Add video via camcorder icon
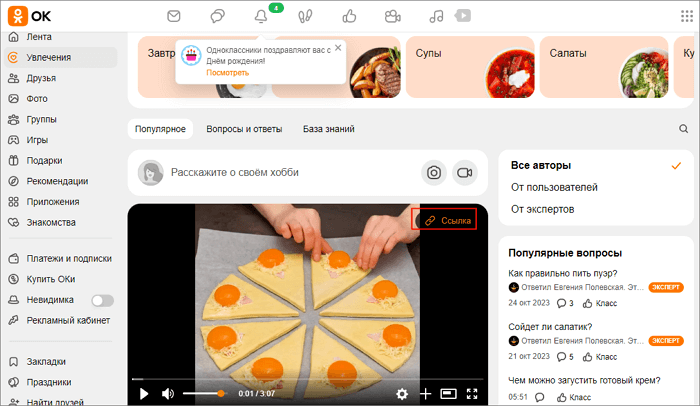700x406 pixels. [465, 172]
